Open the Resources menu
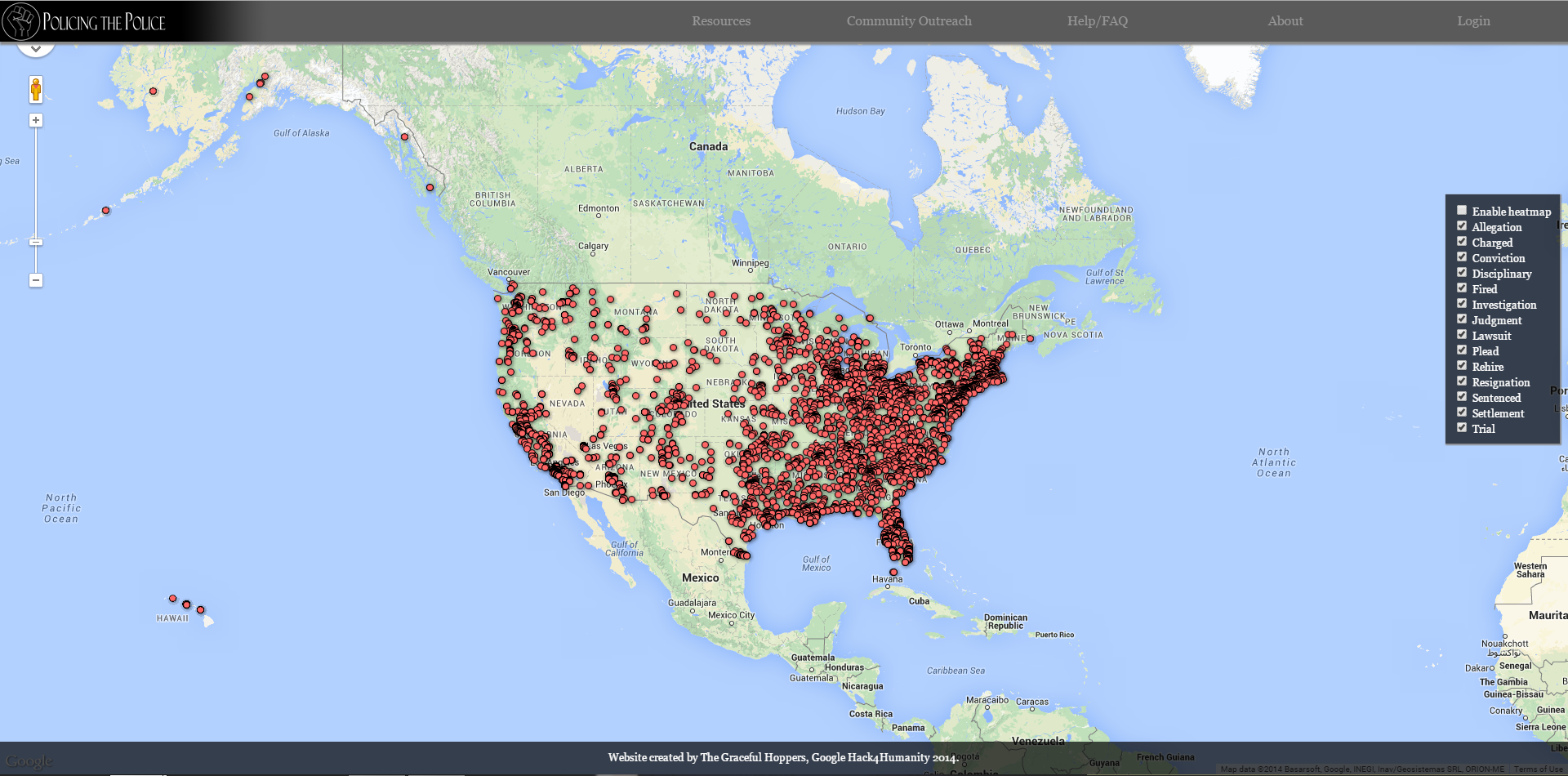 pos(721,21)
